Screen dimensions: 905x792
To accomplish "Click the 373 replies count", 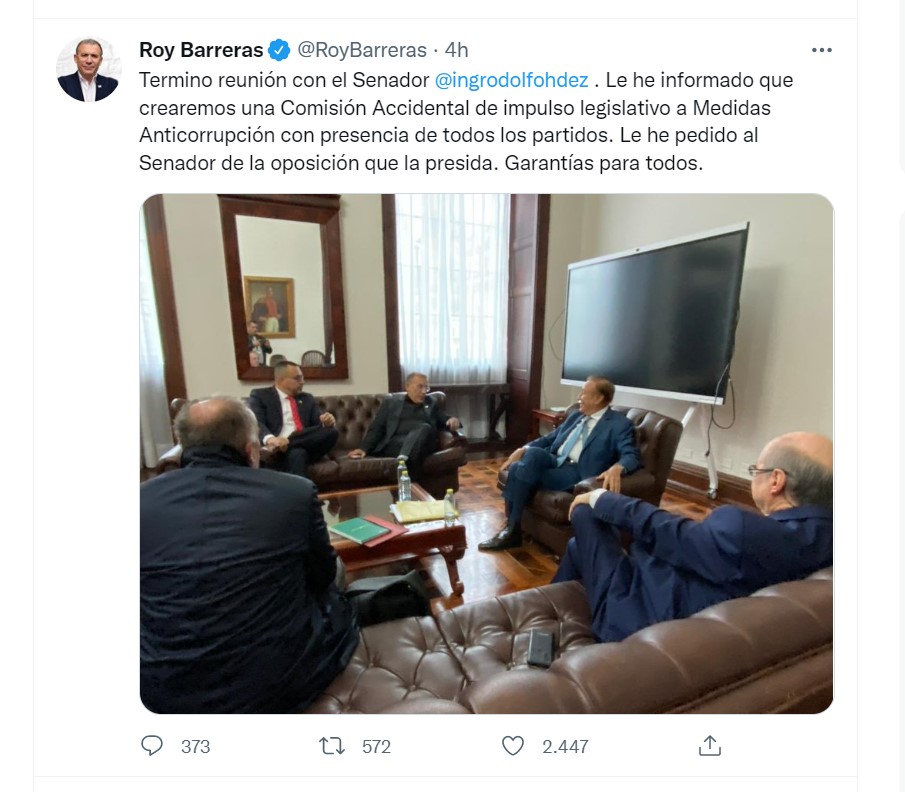I will click(196, 746).
